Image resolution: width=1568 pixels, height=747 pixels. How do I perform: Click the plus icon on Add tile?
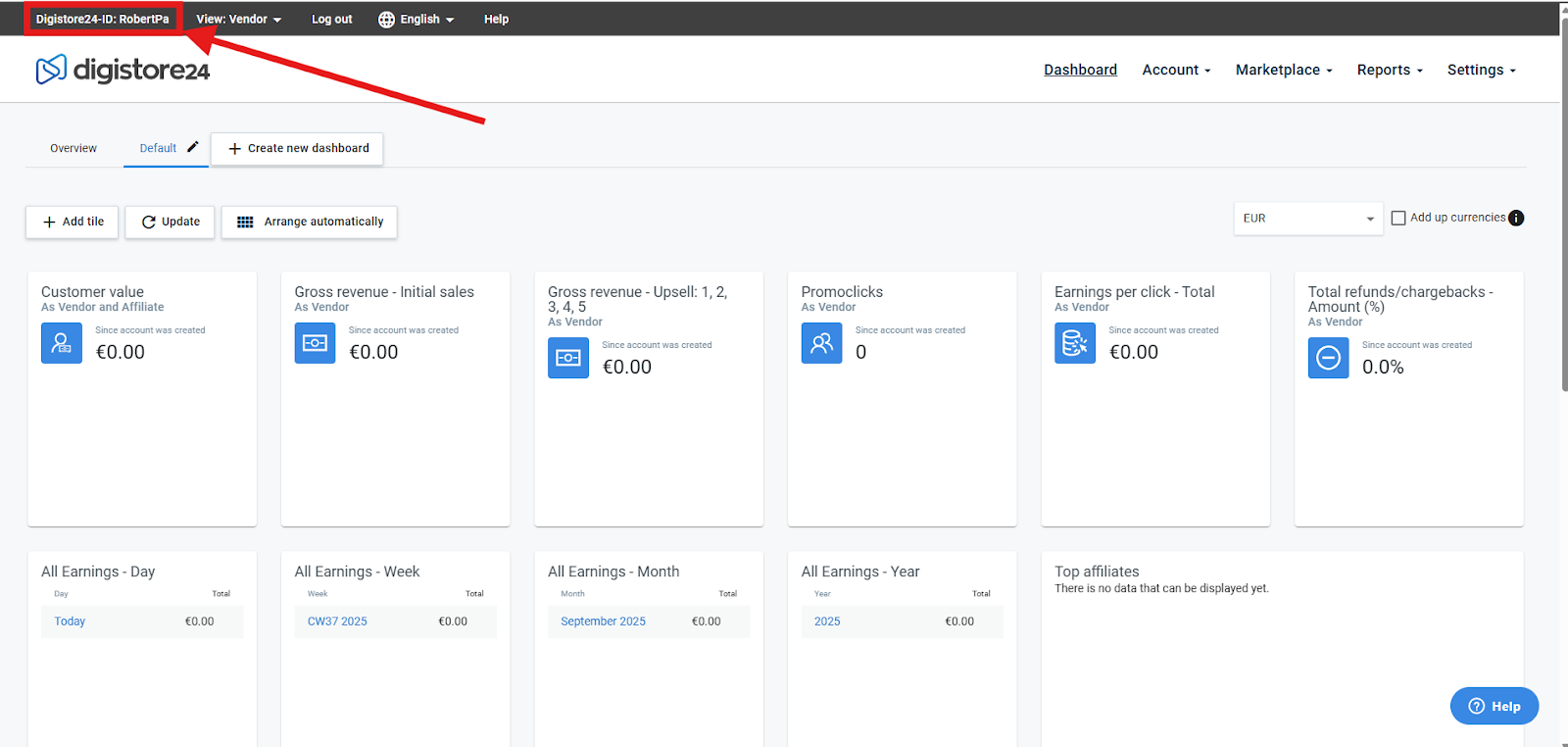49,222
